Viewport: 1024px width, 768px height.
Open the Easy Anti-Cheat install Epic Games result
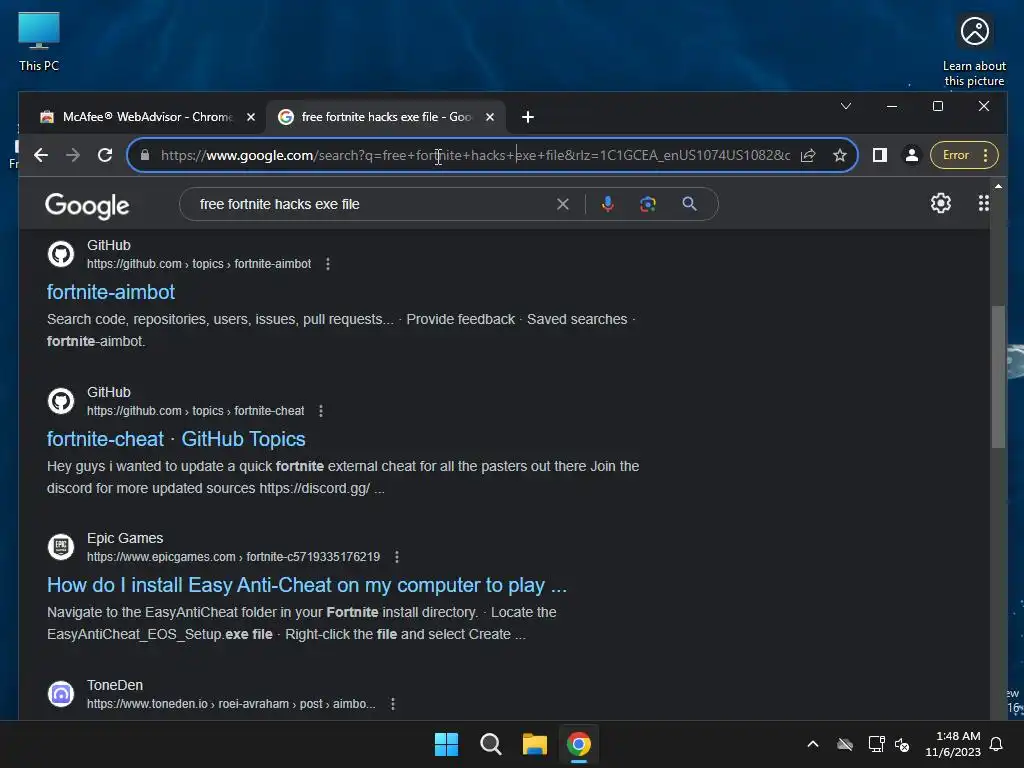(x=307, y=585)
